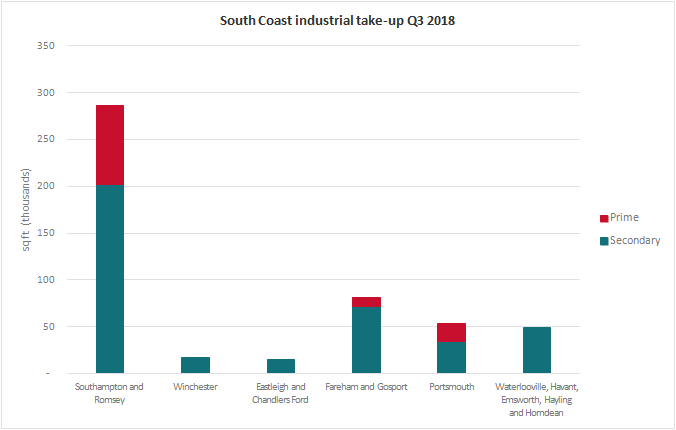Click the red Prime segment of Southampton bar
The image size is (676, 430).
(110, 145)
